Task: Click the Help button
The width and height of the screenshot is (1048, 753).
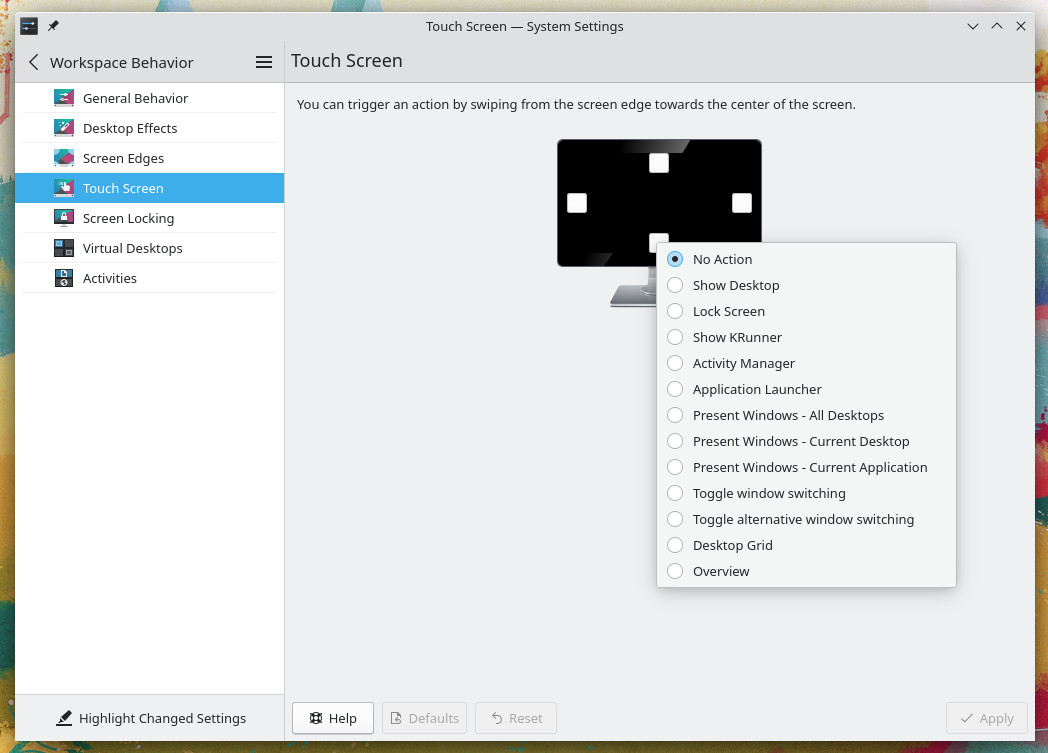Action: 333,718
